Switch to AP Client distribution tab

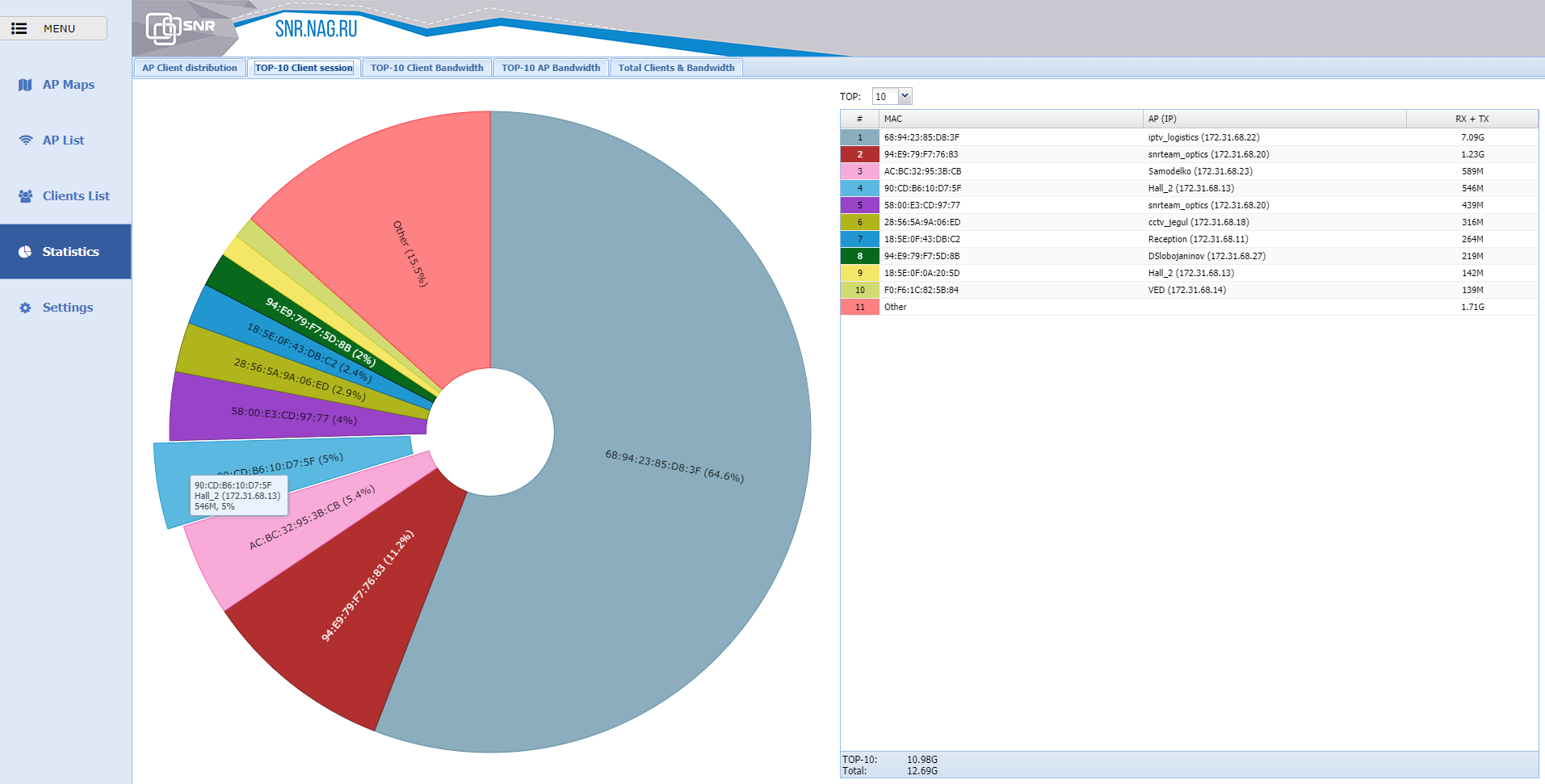[190, 68]
